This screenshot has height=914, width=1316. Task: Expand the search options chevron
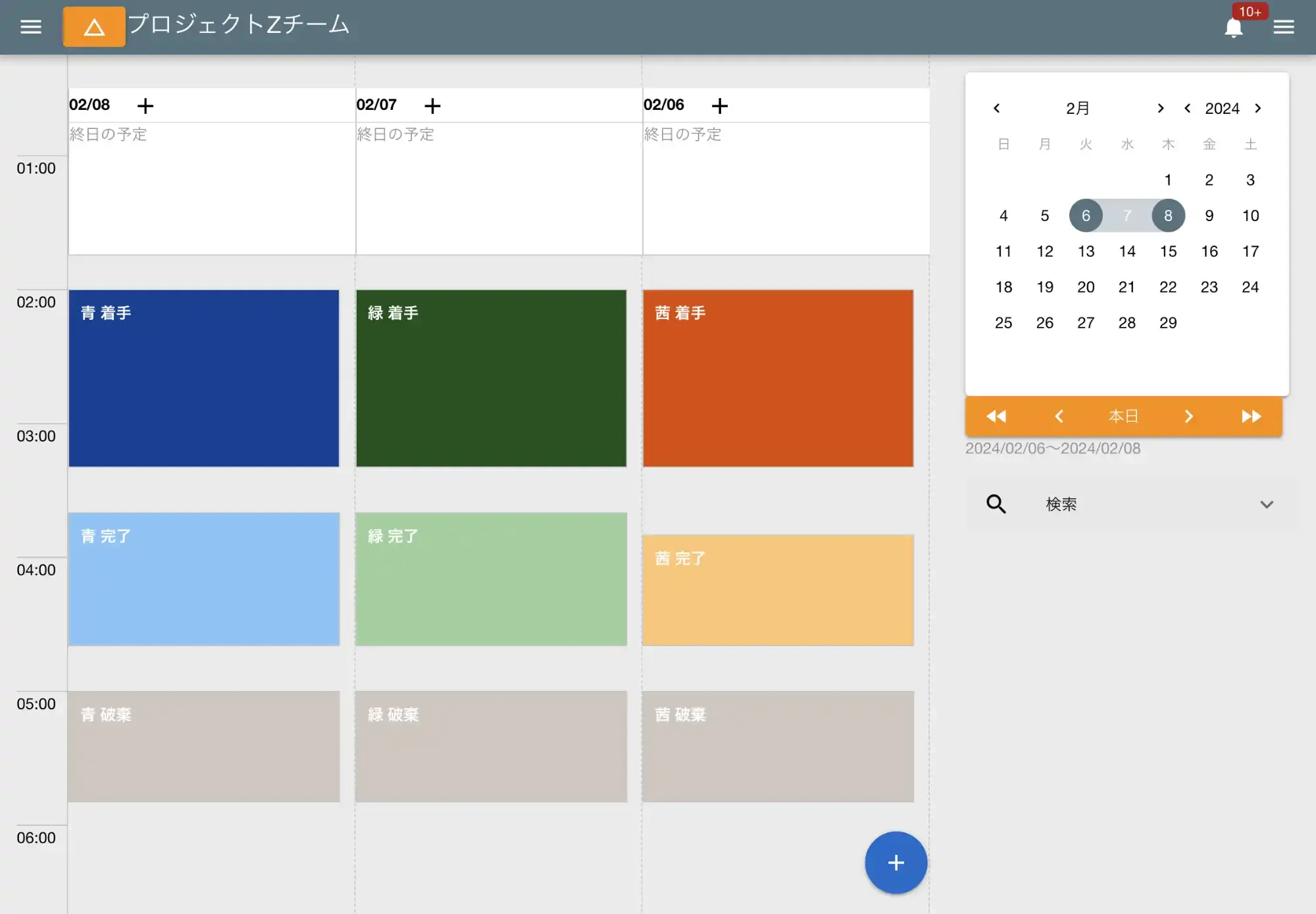point(1267,504)
